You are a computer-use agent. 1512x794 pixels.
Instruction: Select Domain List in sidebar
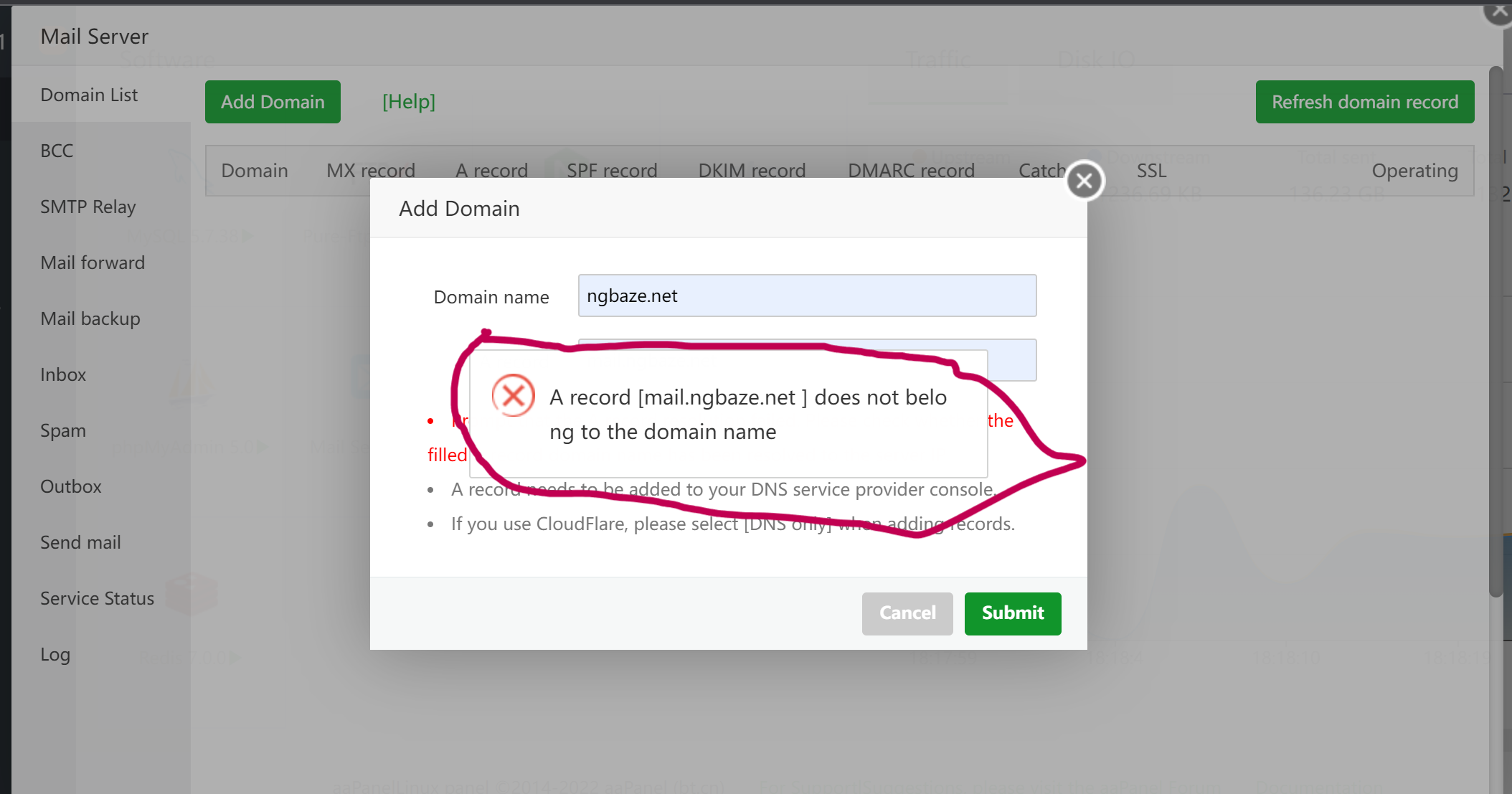[89, 95]
